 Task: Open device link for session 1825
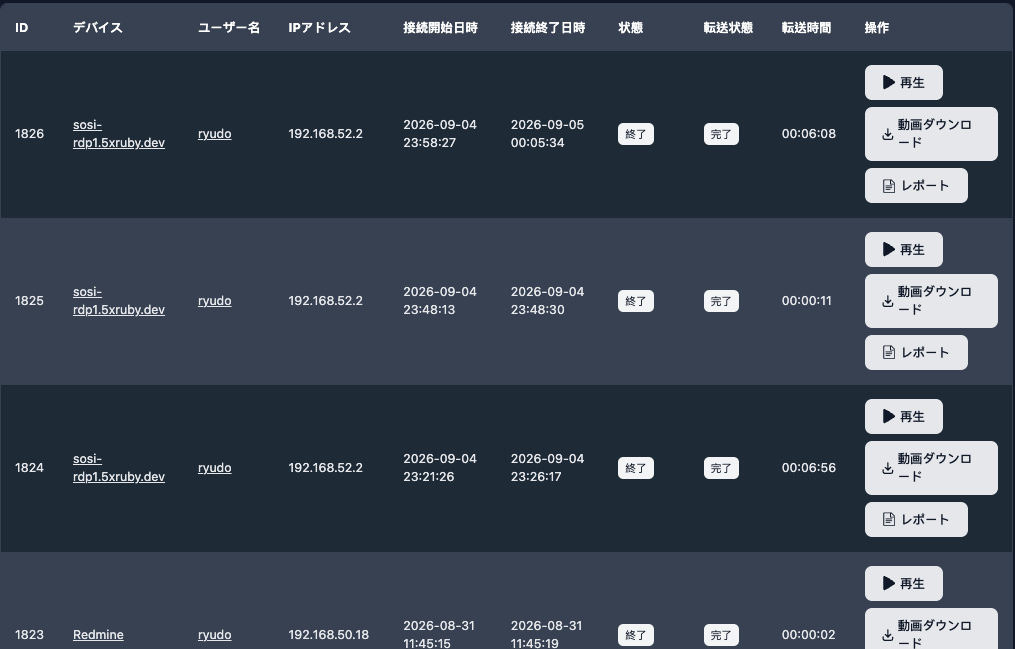pos(118,301)
